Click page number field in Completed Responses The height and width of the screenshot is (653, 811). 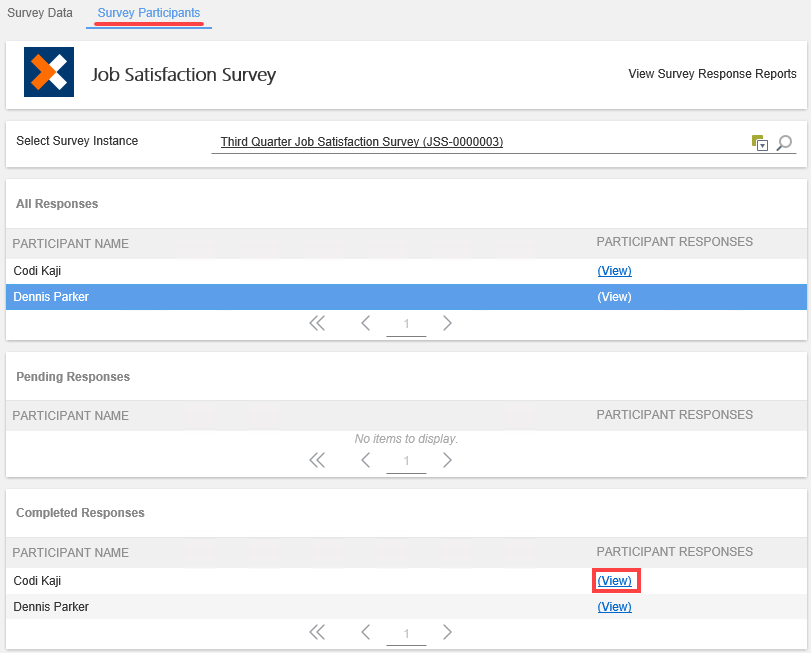(x=407, y=634)
